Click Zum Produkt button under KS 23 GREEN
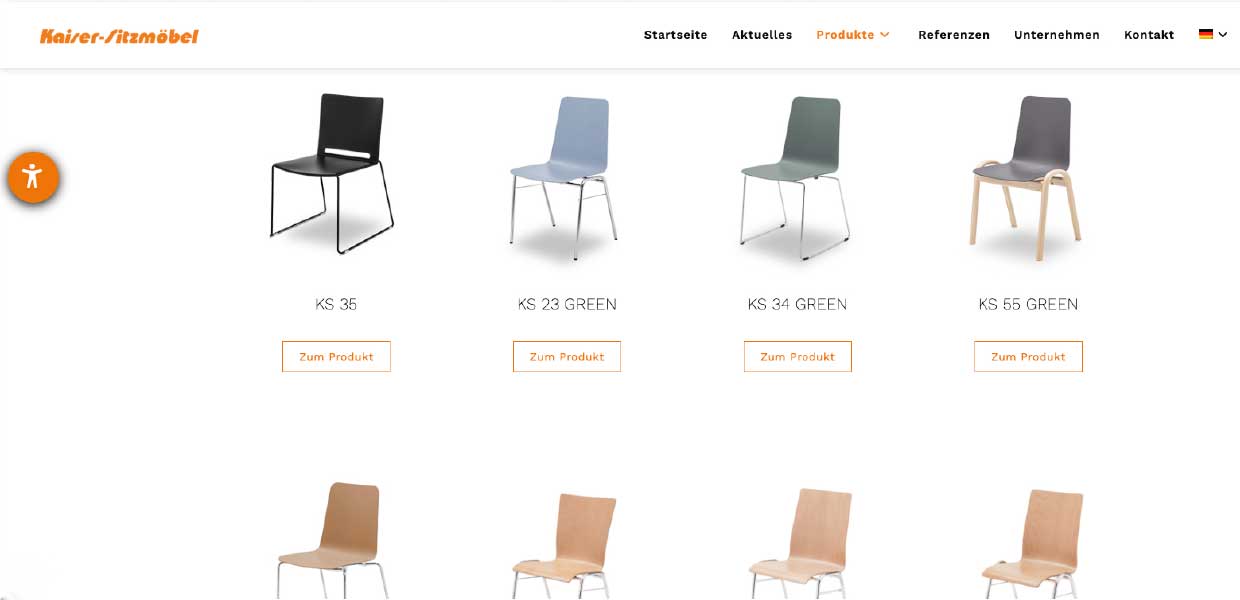 pos(567,357)
